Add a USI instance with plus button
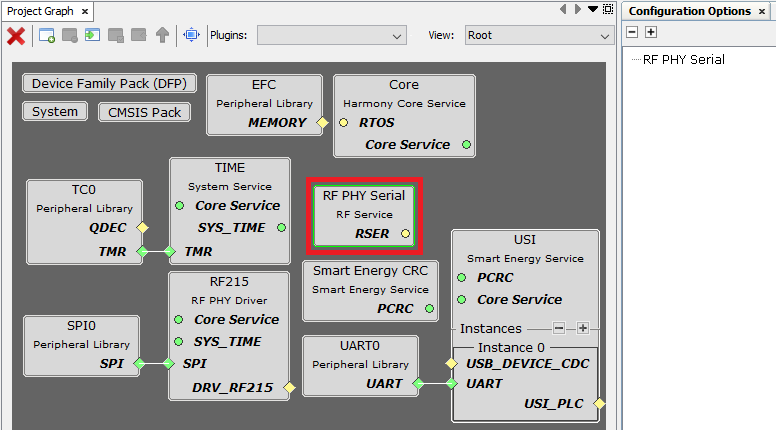This screenshot has height=430, width=776. point(582,328)
